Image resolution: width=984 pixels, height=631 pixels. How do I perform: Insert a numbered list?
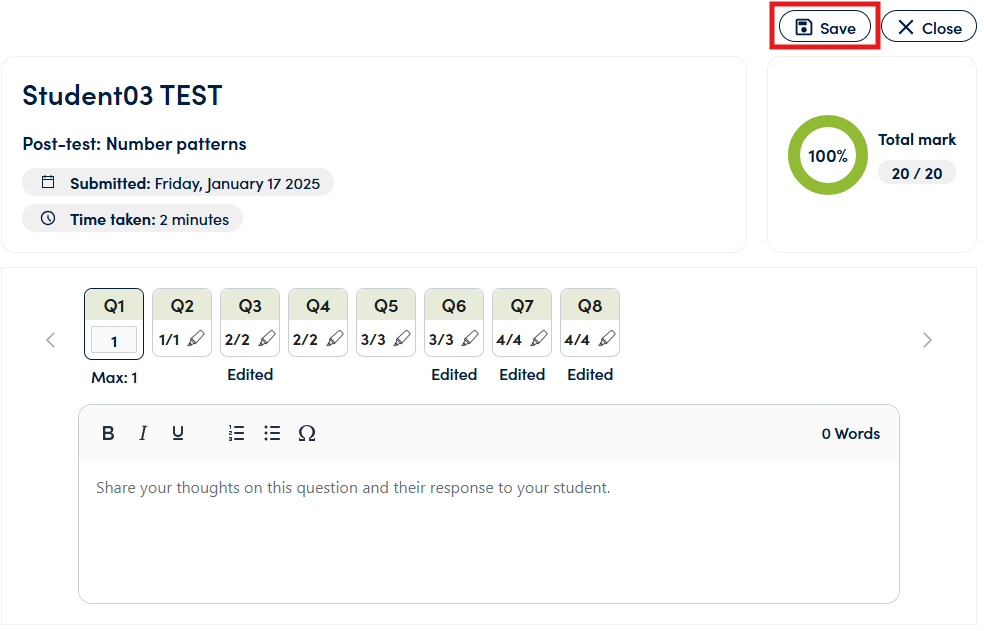point(237,433)
